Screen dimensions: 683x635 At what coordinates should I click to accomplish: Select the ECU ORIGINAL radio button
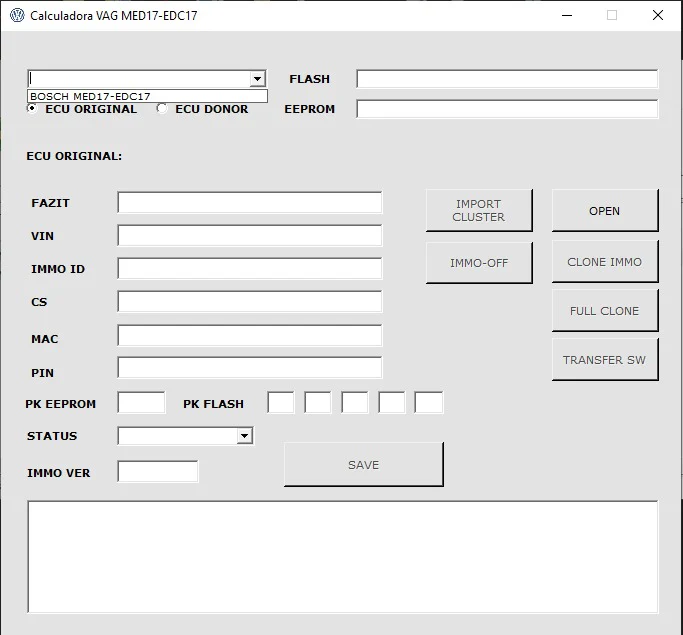coord(32,108)
